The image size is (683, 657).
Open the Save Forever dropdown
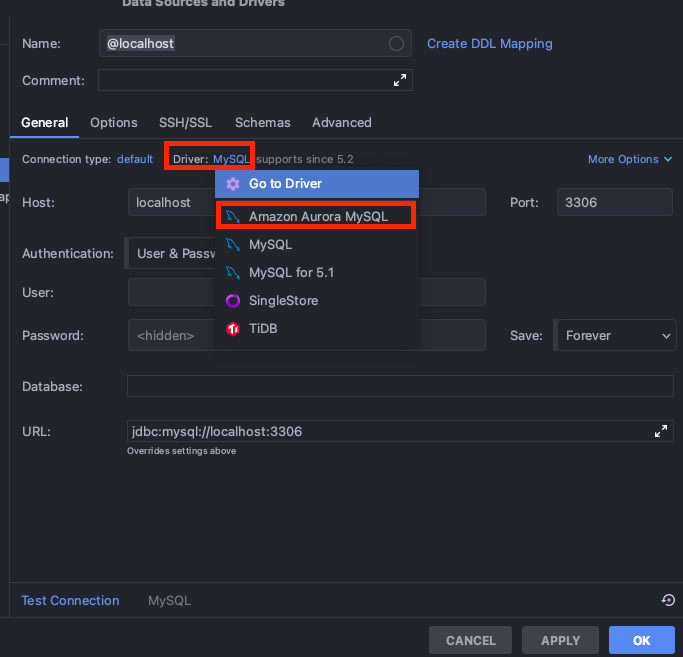[617, 335]
